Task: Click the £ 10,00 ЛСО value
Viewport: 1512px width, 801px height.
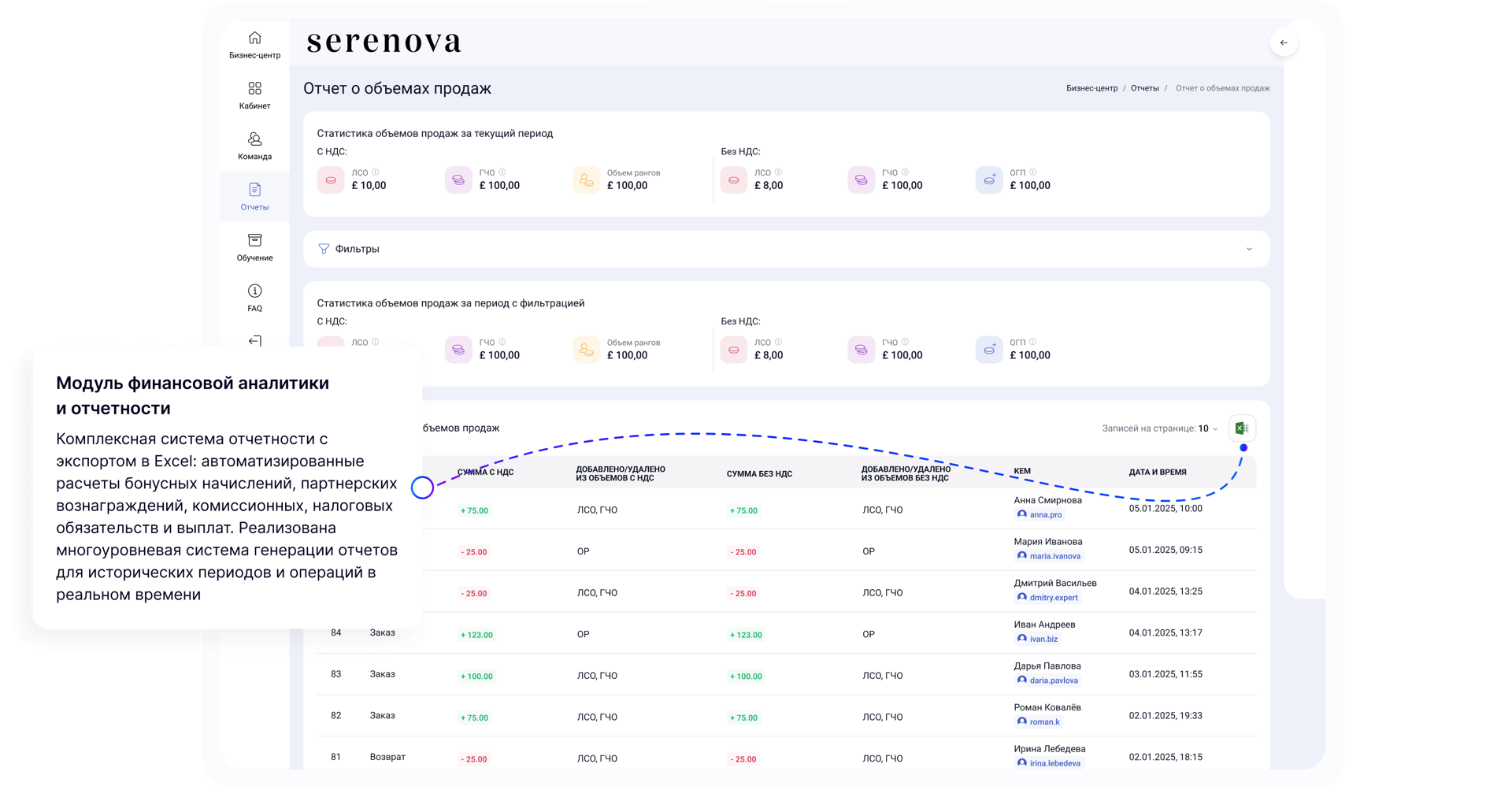Action: (369, 186)
